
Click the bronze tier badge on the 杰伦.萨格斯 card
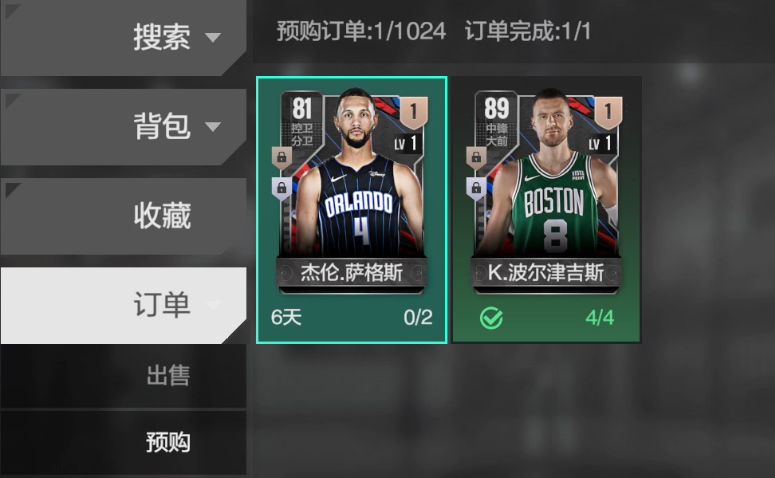413,112
